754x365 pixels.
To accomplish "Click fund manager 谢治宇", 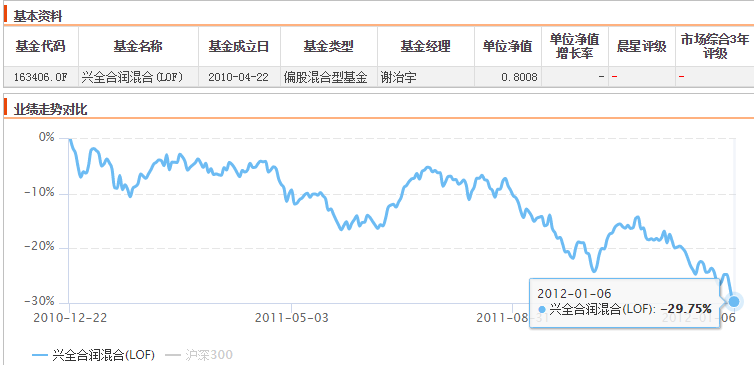I will [x=398, y=77].
